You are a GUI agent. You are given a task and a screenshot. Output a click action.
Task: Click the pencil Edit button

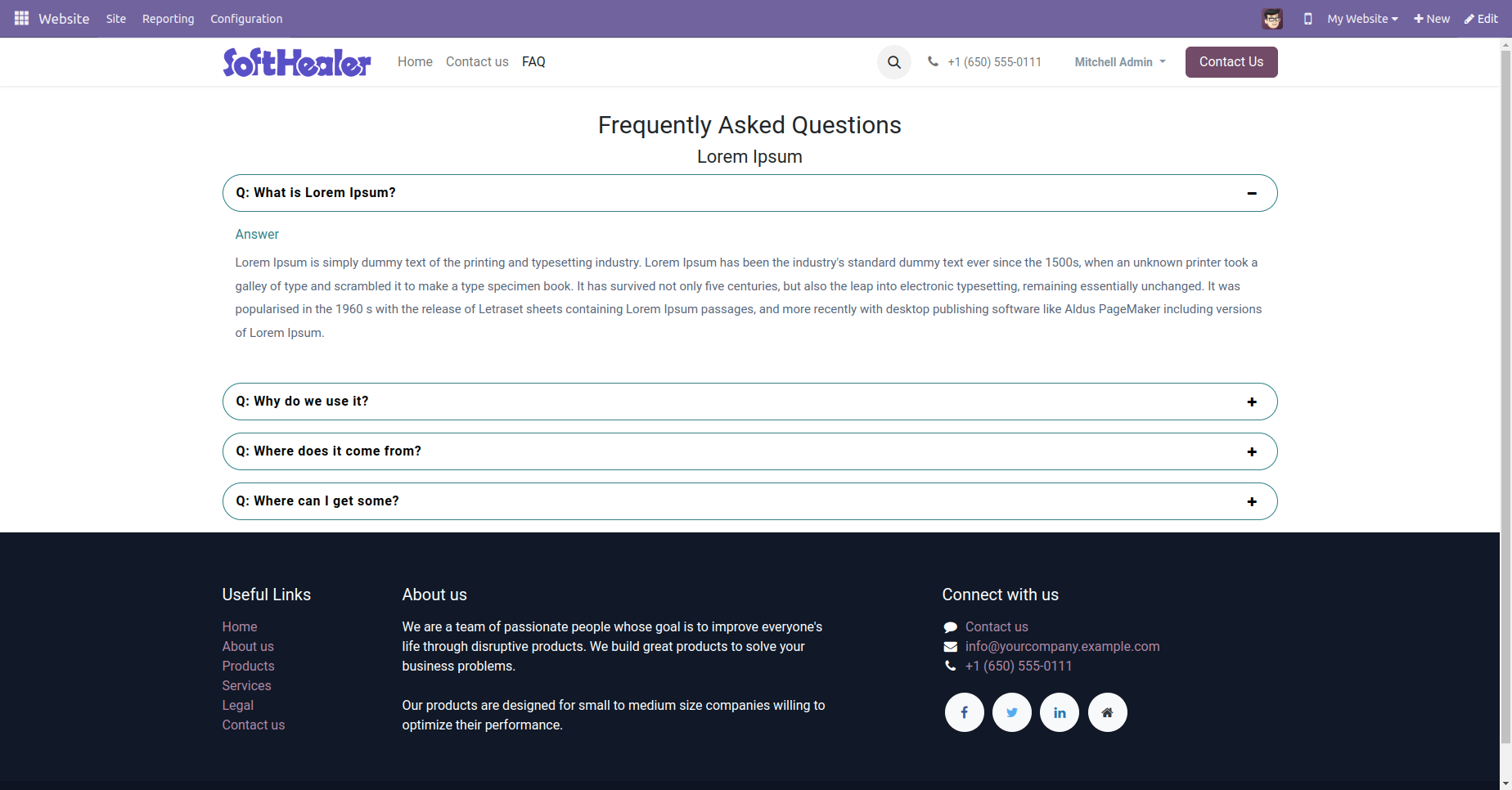1482,19
